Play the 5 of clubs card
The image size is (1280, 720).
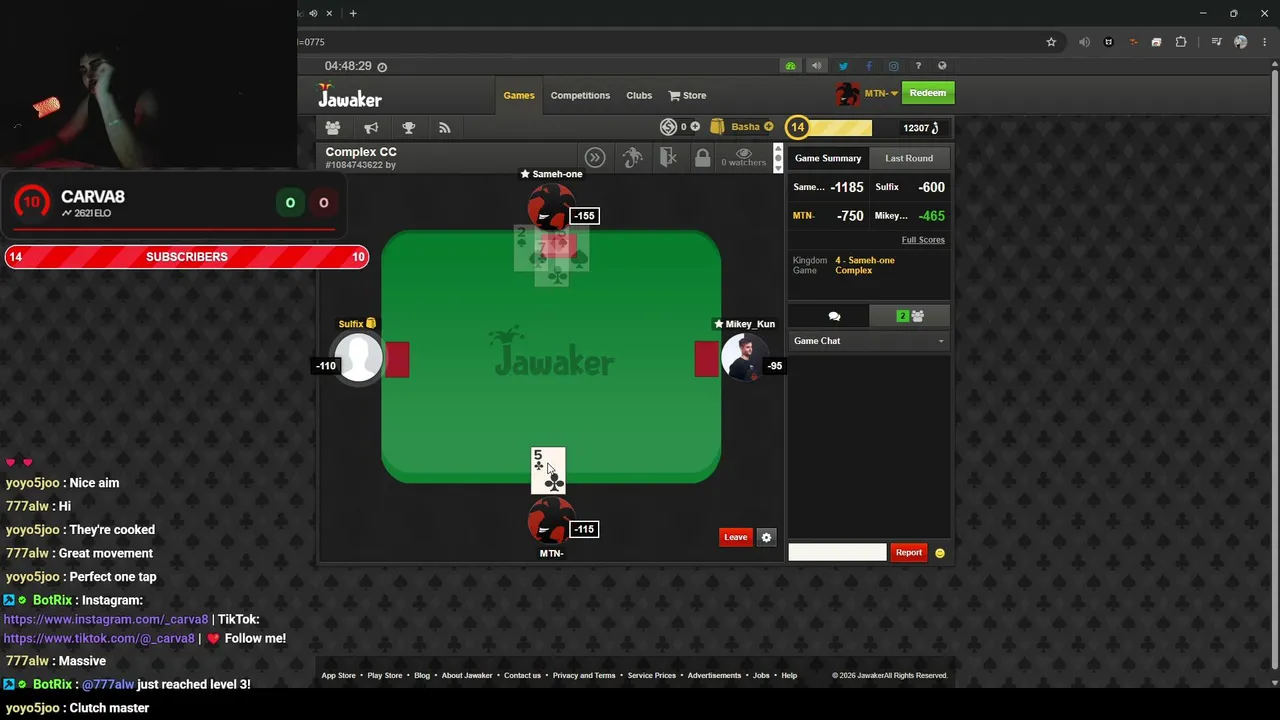(548, 471)
